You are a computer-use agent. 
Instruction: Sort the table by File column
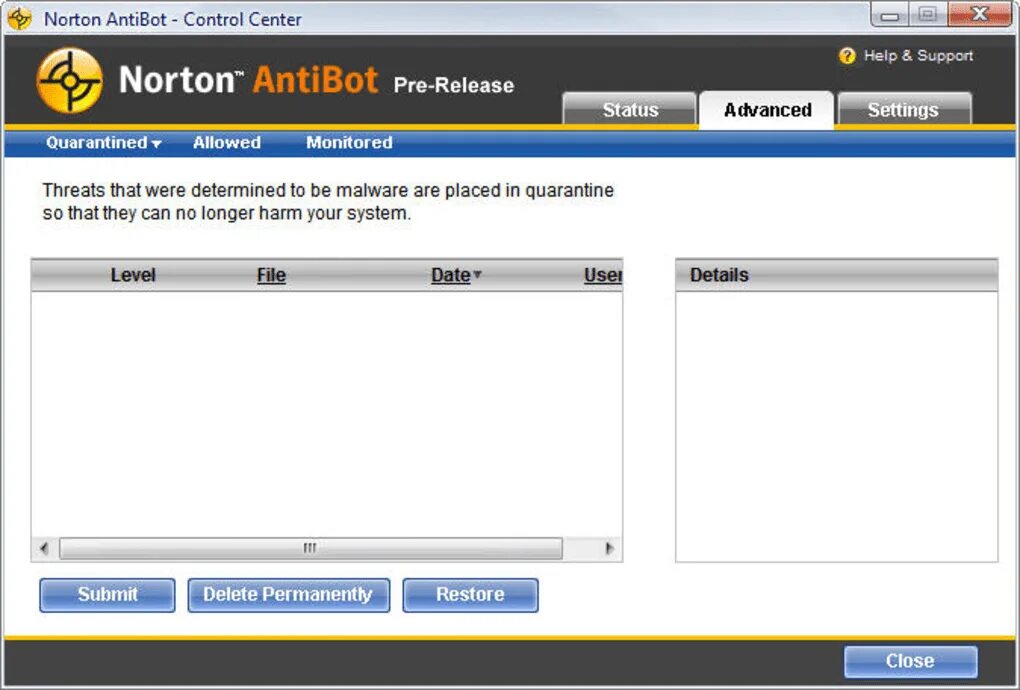(271, 275)
